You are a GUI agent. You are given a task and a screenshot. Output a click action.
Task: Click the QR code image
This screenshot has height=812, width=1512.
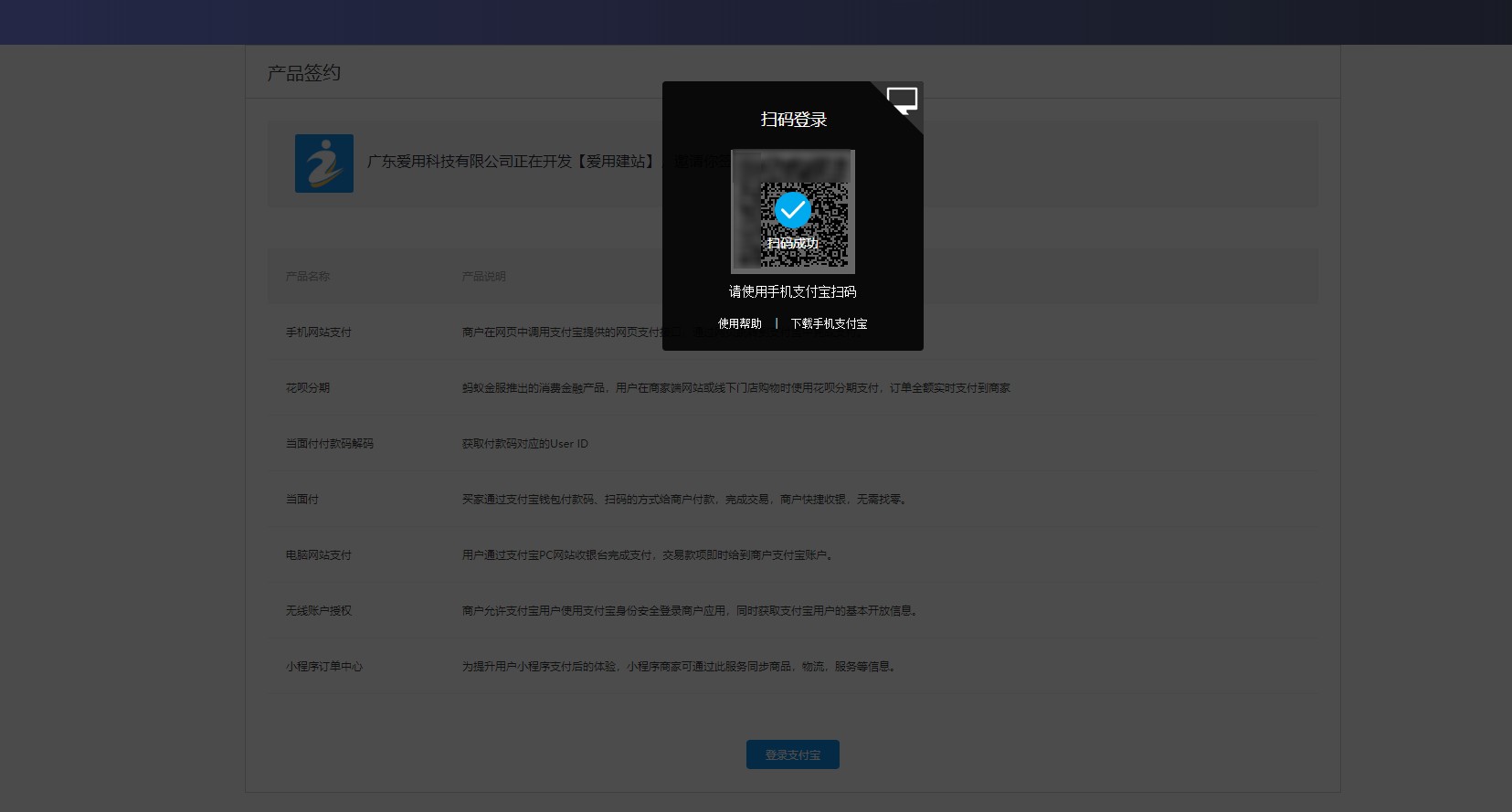pyautogui.click(x=793, y=212)
